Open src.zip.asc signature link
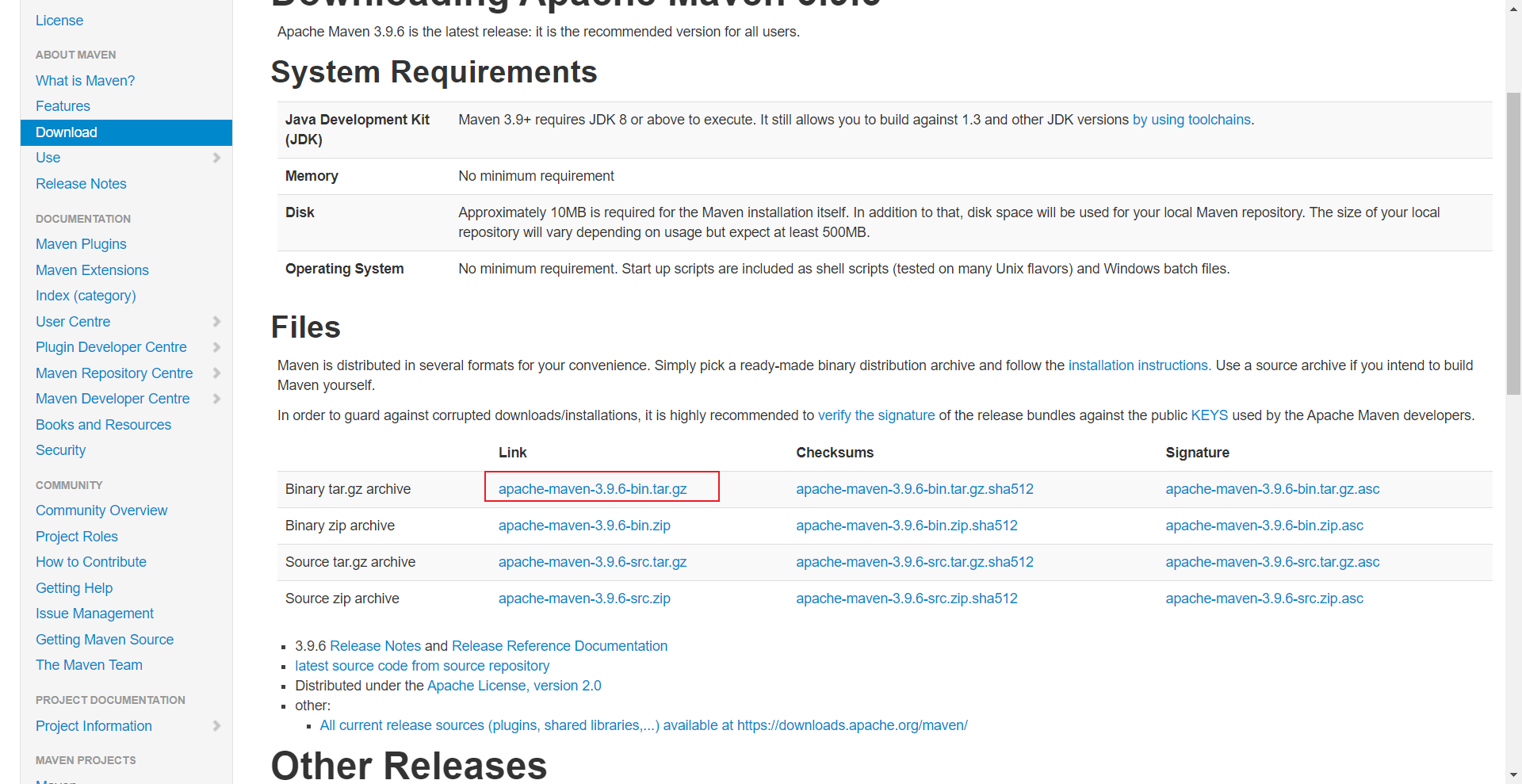The image size is (1522, 784). pyautogui.click(x=1264, y=599)
